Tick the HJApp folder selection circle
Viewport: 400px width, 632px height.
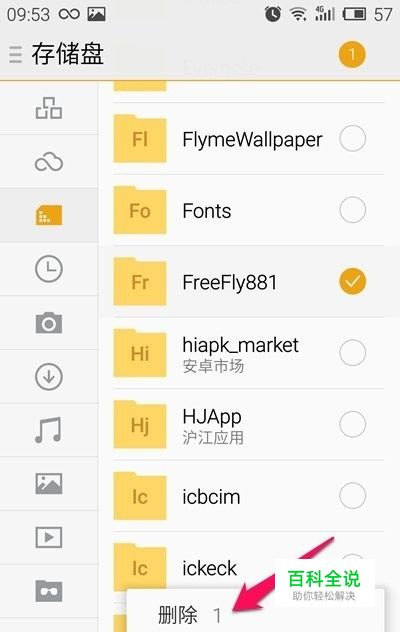tap(352, 424)
